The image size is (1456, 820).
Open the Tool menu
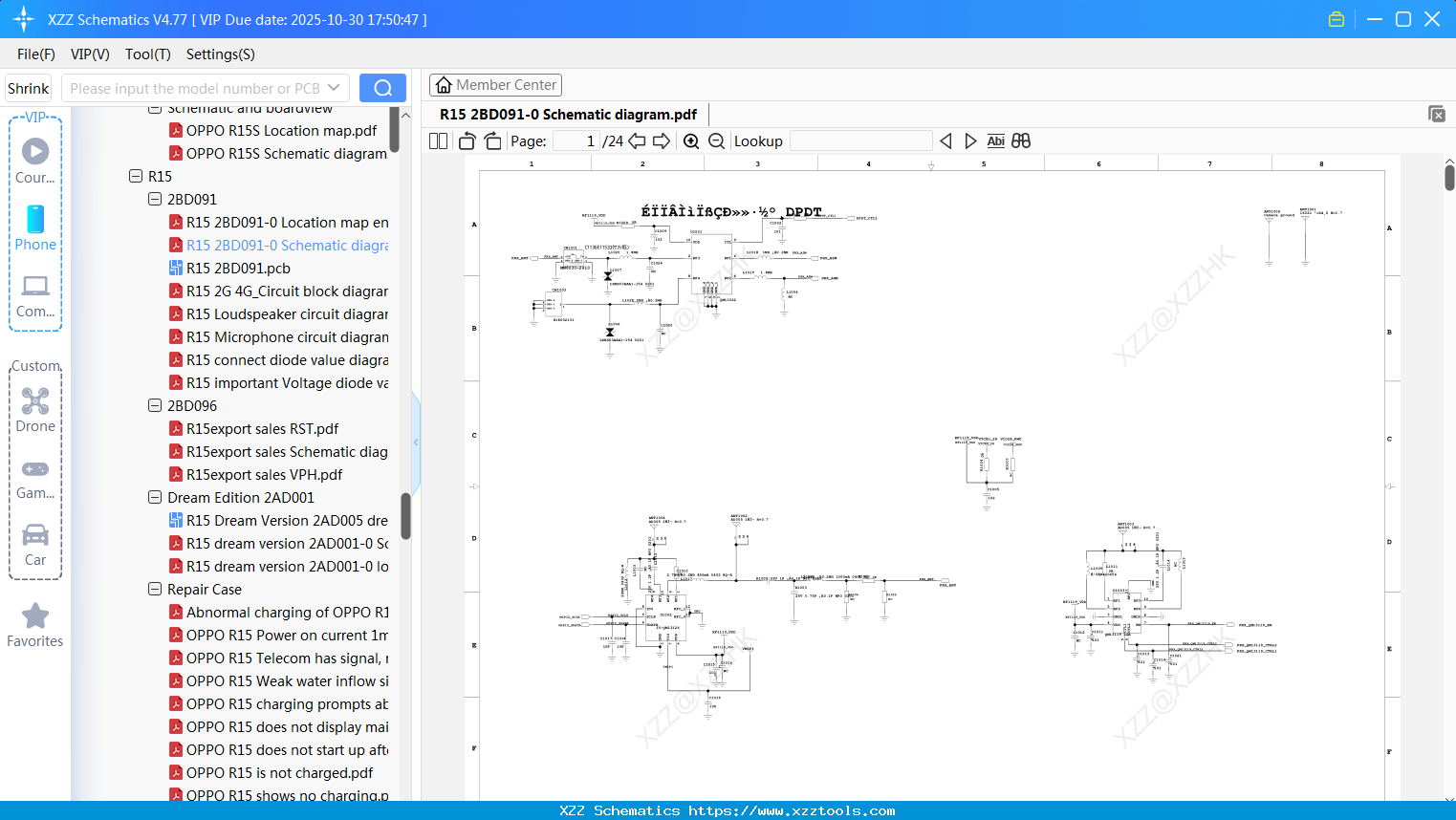pos(147,54)
